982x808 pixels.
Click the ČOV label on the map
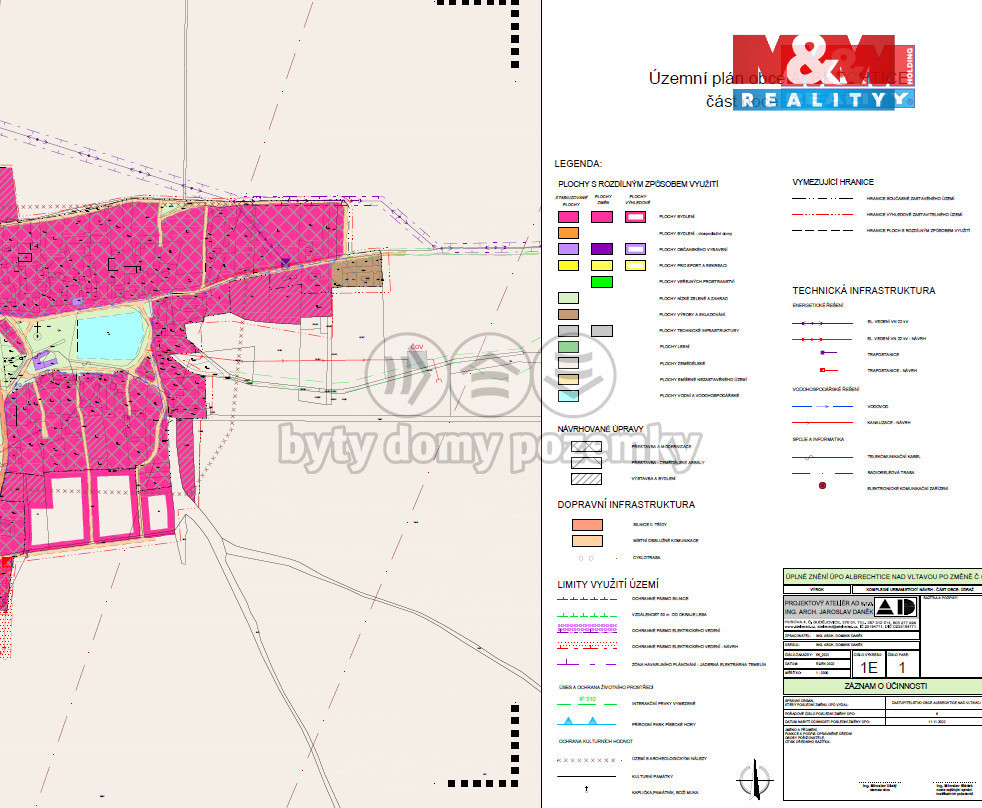417,346
